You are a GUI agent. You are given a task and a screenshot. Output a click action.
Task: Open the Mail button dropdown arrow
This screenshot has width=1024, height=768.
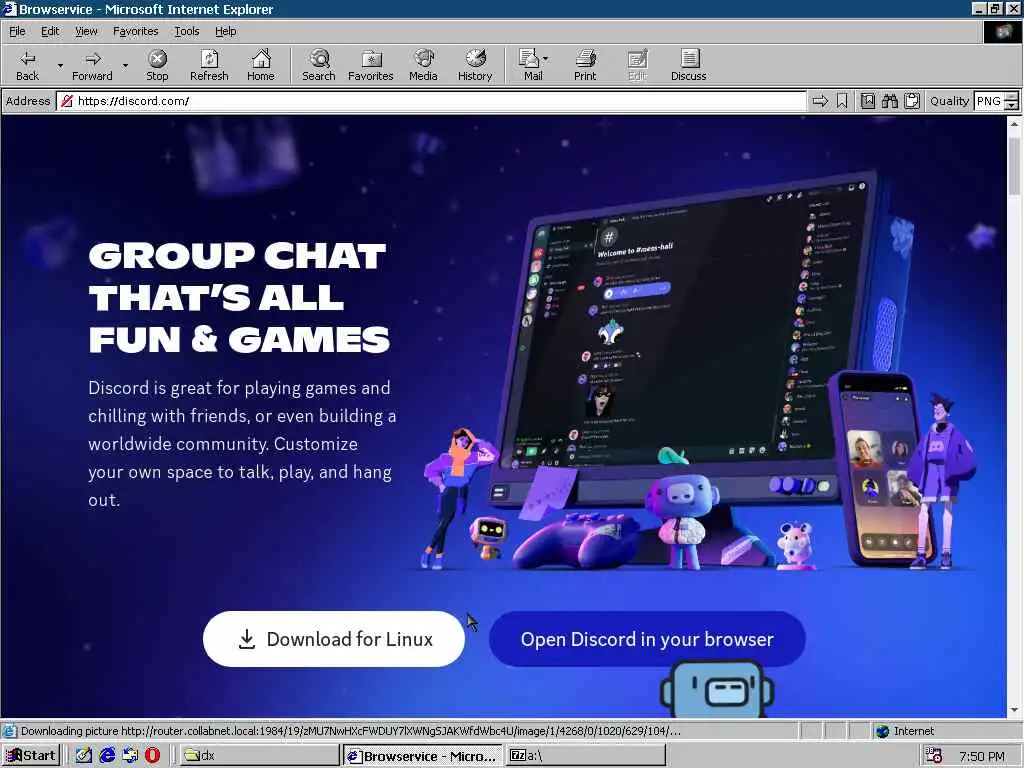[546, 59]
